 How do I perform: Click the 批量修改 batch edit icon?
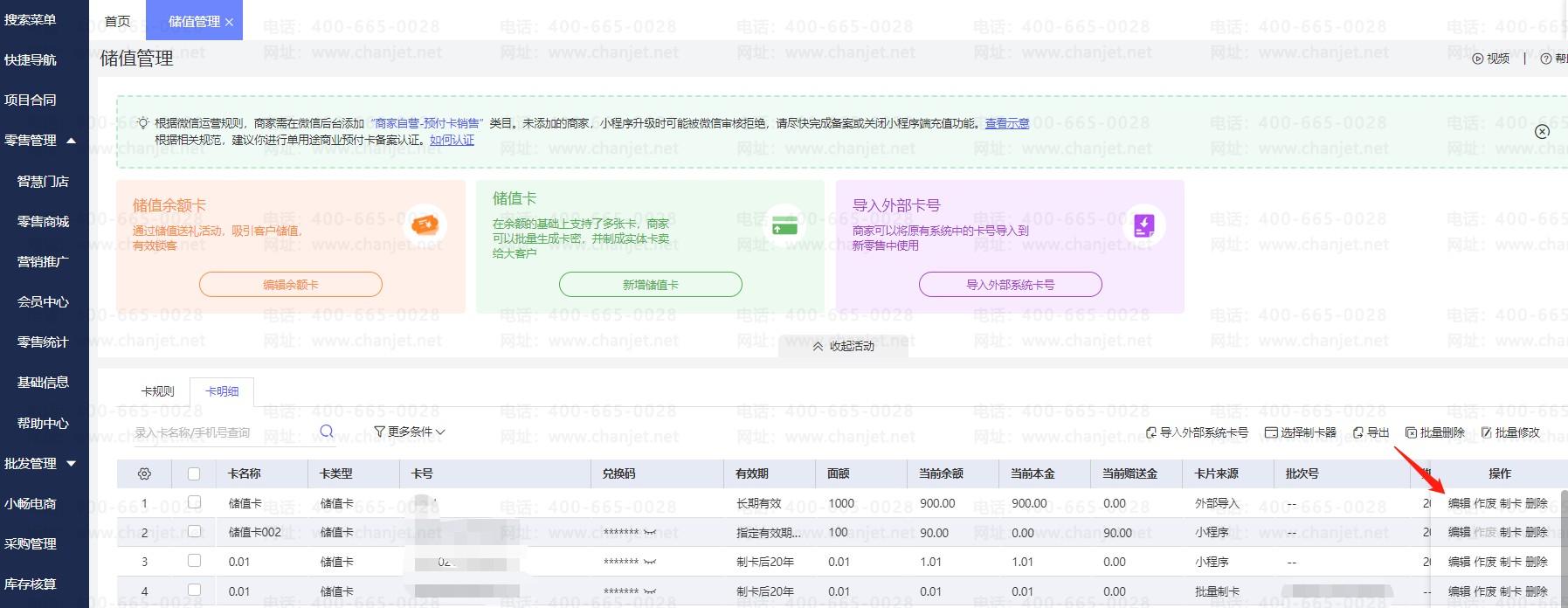click(1486, 432)
